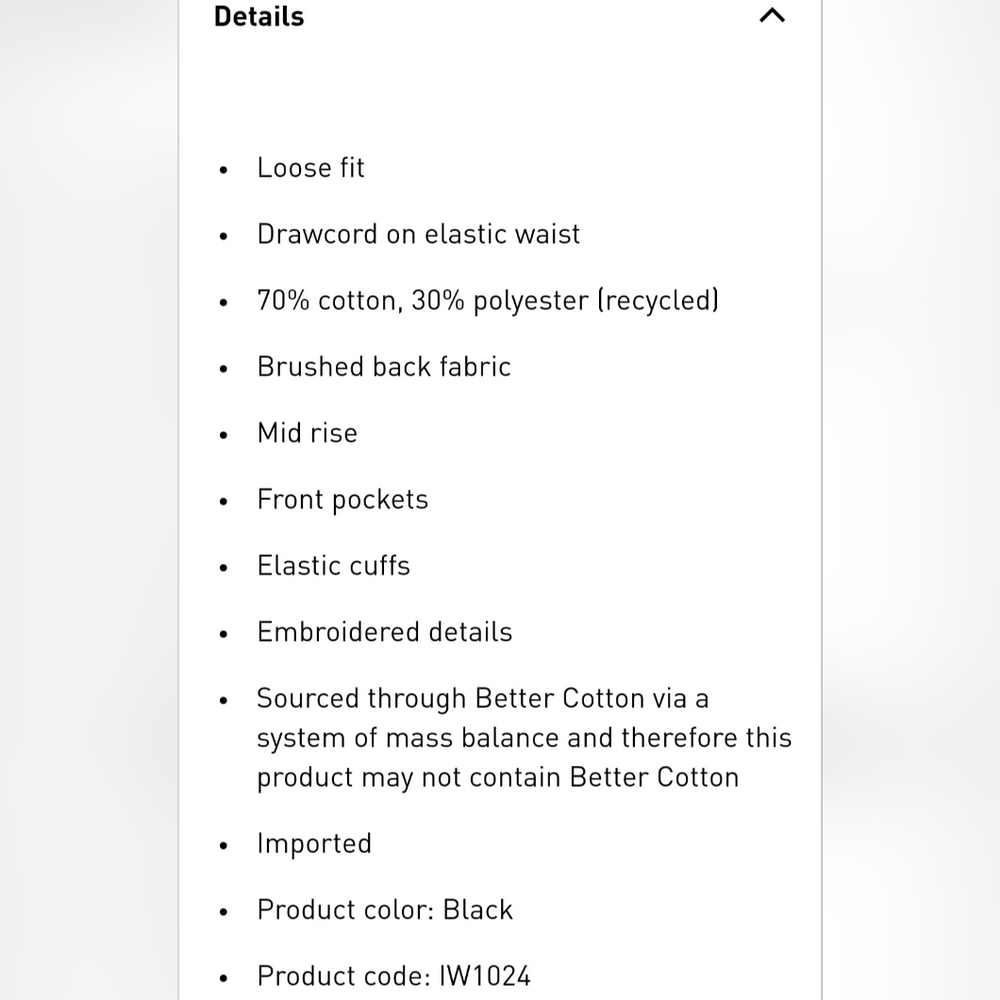This screenshot has width=1000, height=1000.
Task: Select the Imported bullet item
Action: (x=314, y=844)
